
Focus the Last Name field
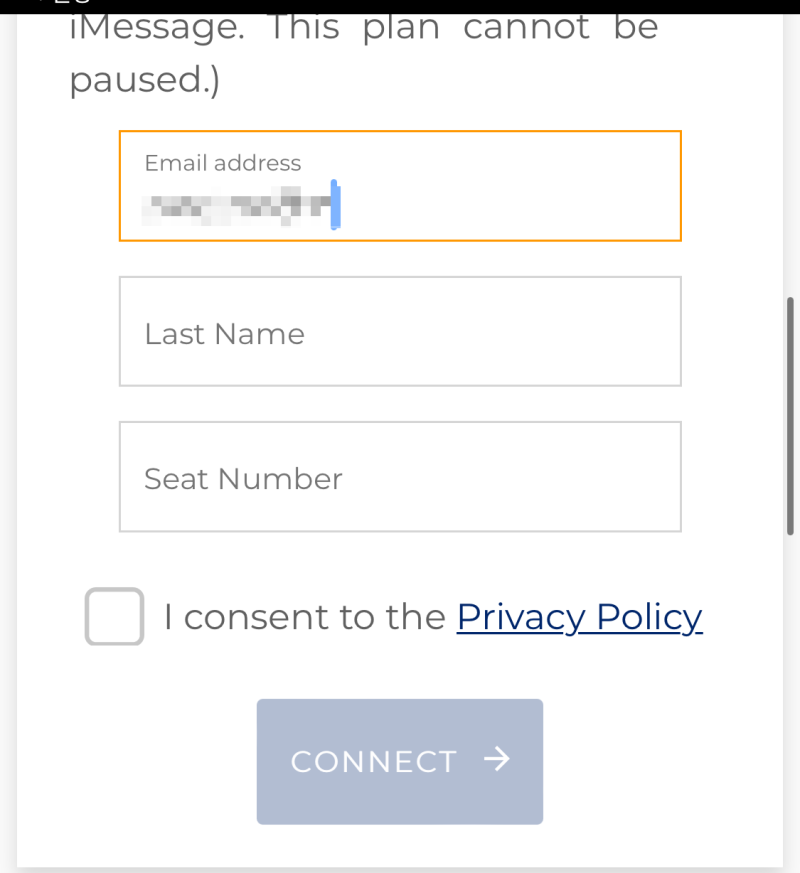(400, 331)
